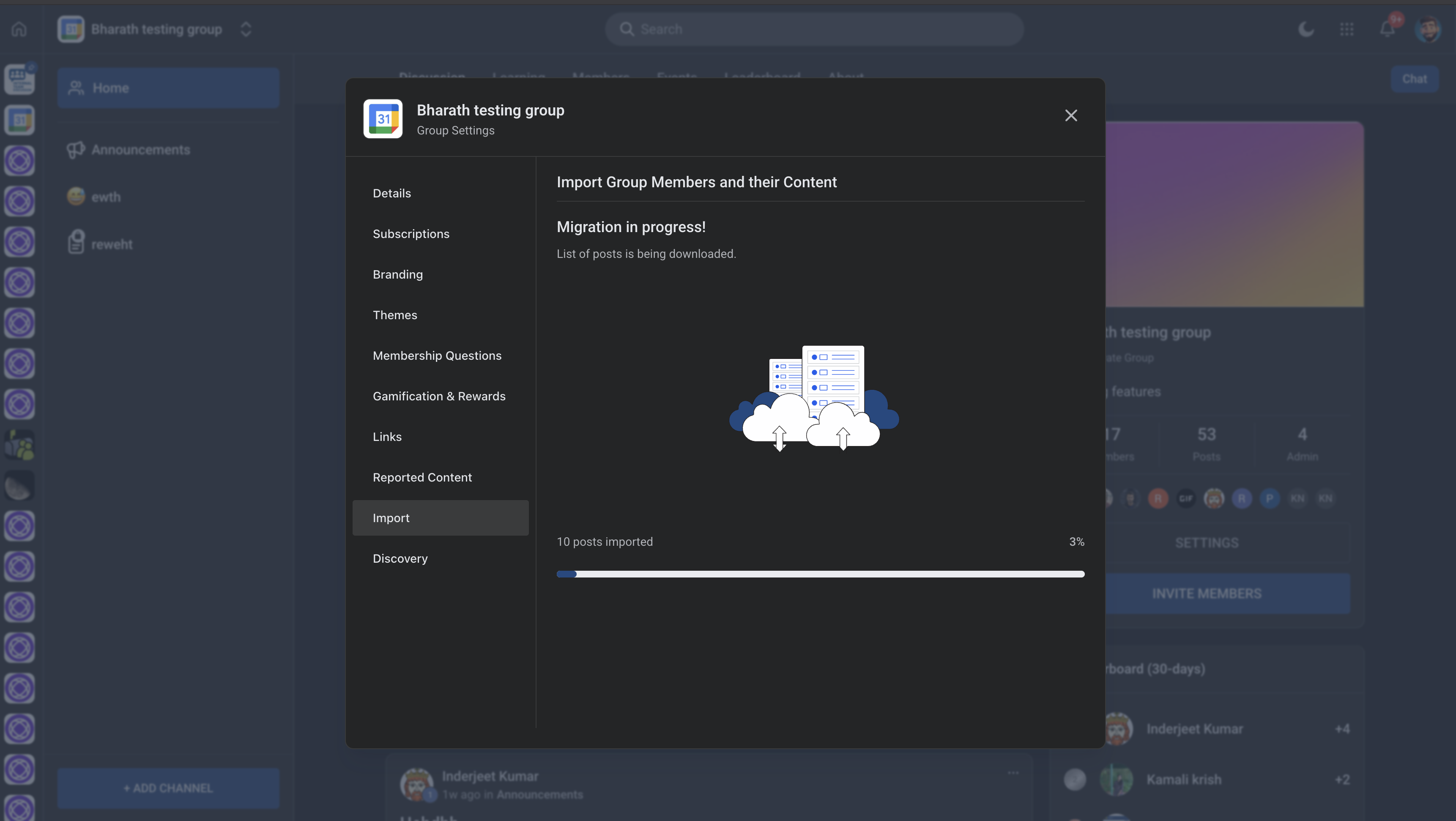Open notifications bell icon
Viewport: 1456px width, 821px height.
1387,29
